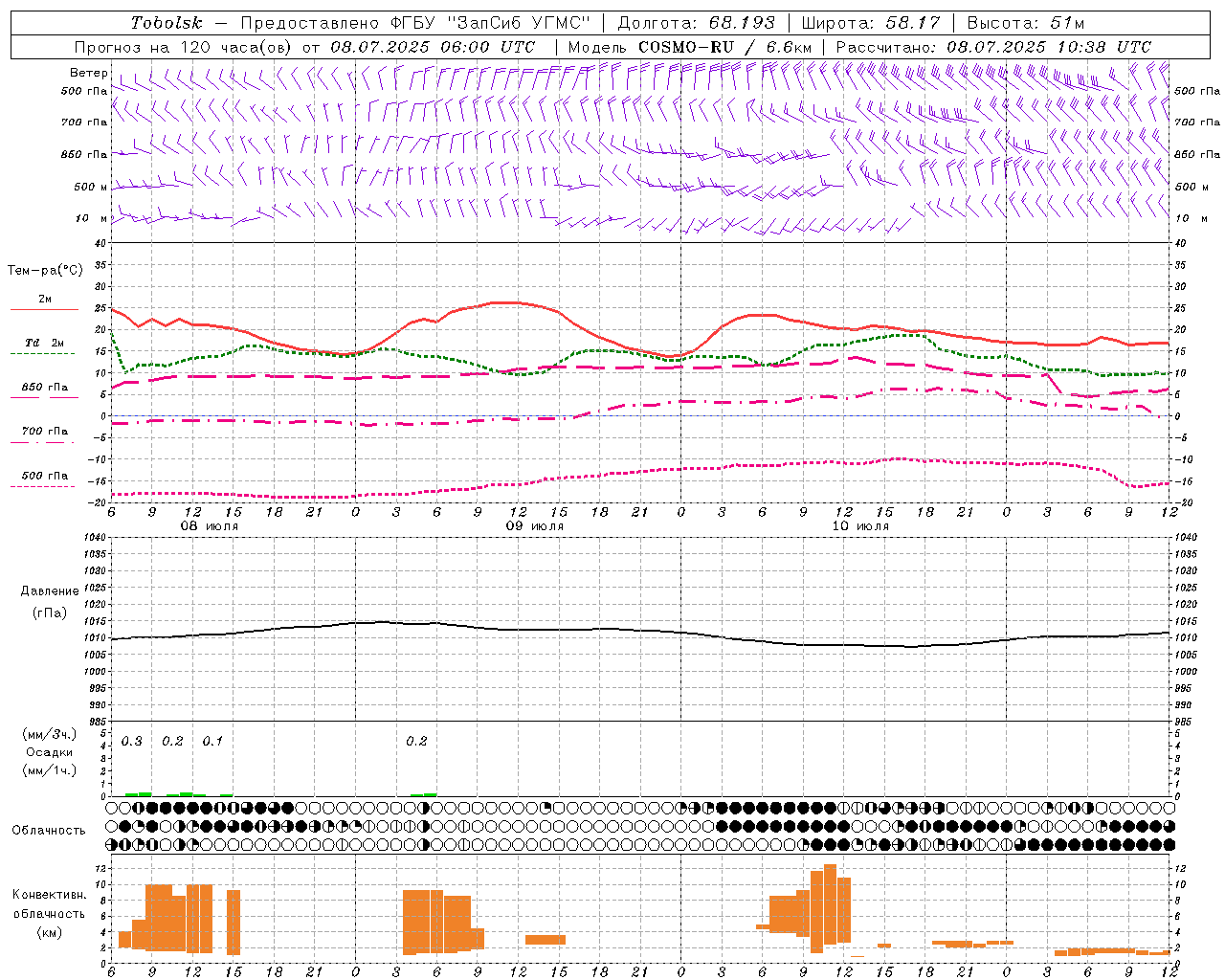This screenshot has width=1225, height=980.
Task: Click the 'Облачность' cloud cover label
Action: pyautogui.click(x=49, y=831)
